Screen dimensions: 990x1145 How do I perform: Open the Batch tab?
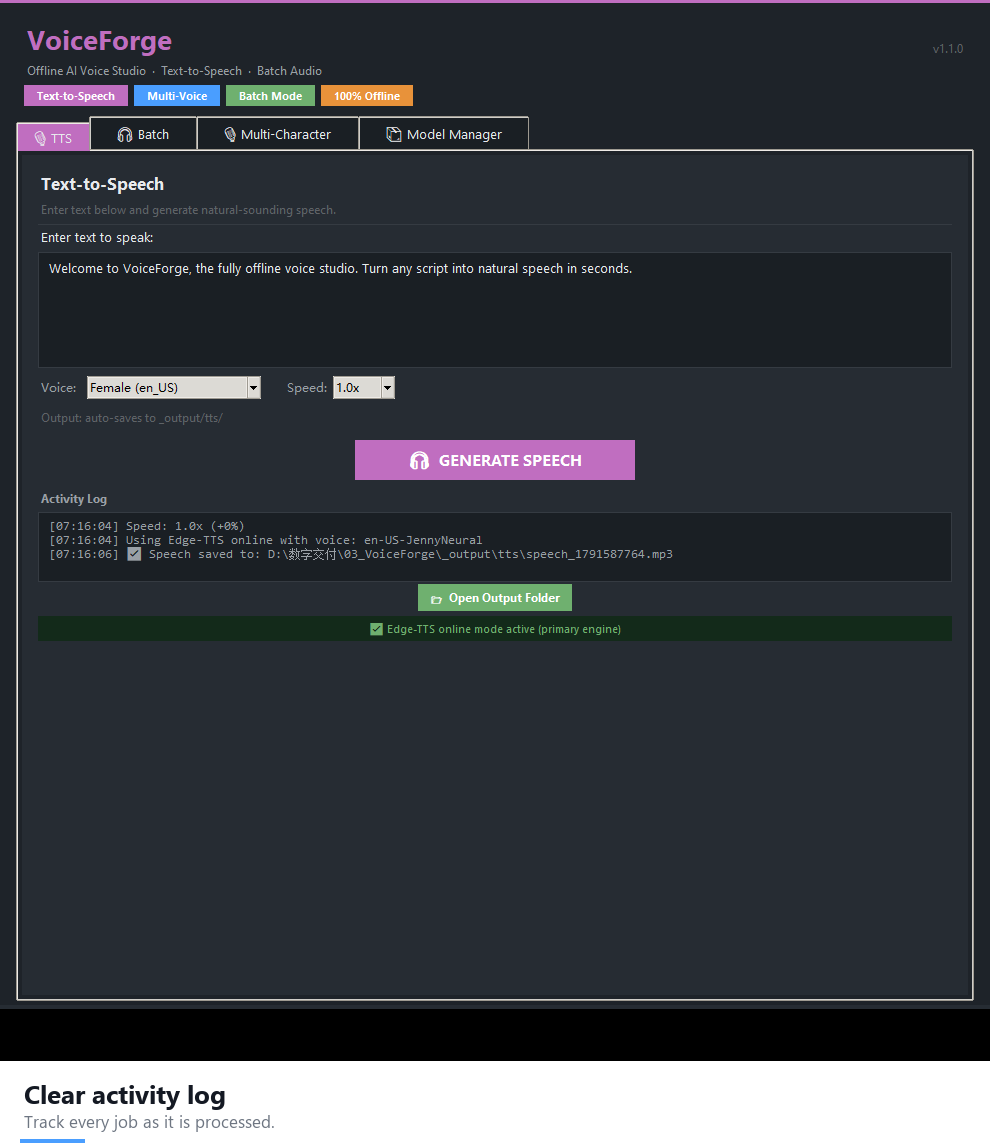[x=143, y=134]
